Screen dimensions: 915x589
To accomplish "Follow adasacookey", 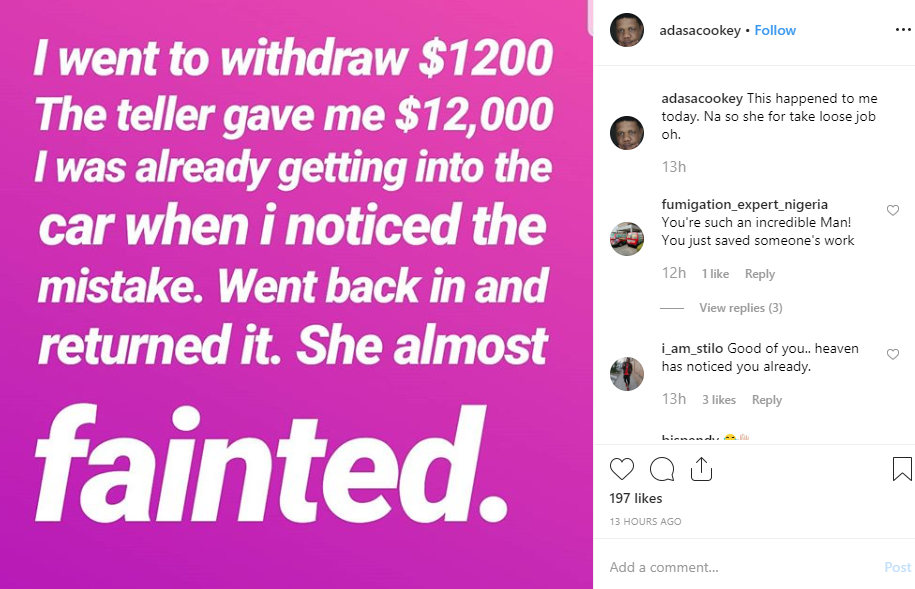I will point(775,31).
